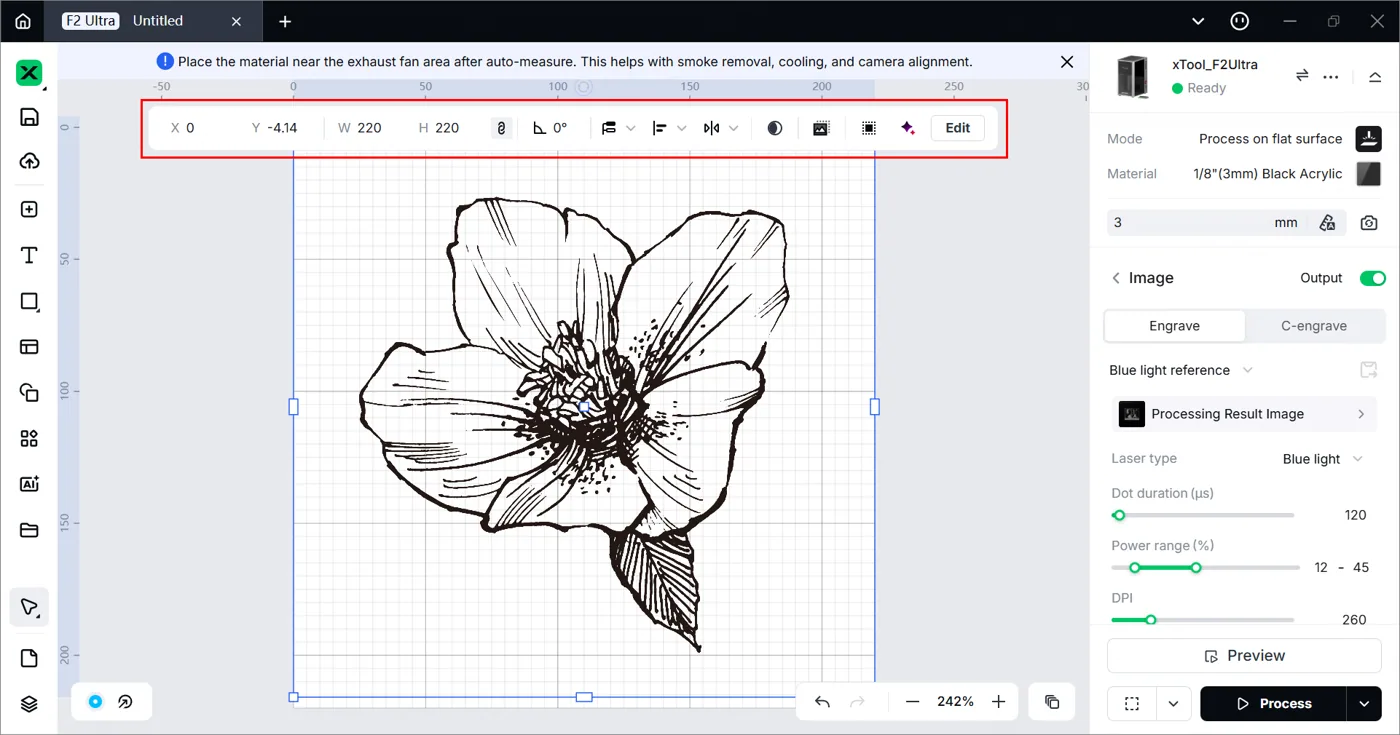Click the camera icon beside thickness field
This screenshot has height=735, width=1400.
(1369, 223)
